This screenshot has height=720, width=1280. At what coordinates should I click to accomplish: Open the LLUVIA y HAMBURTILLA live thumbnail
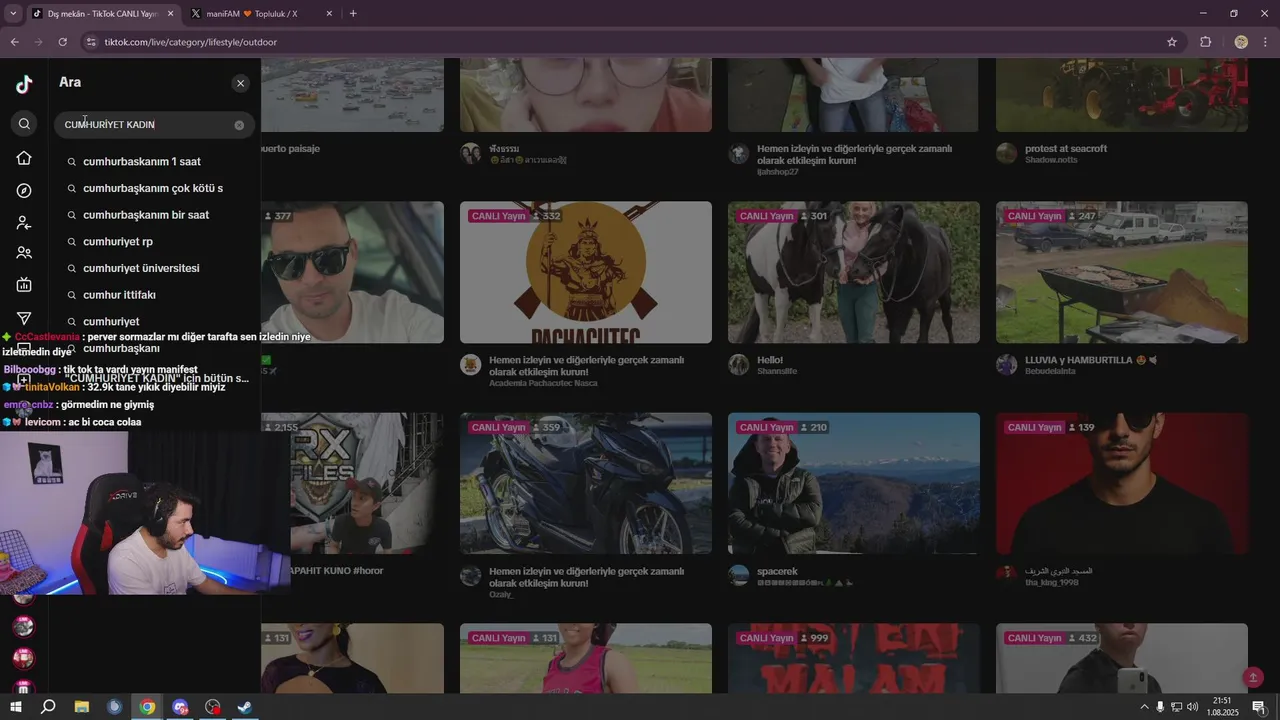pyautogui.click(x=1122, y=272)
